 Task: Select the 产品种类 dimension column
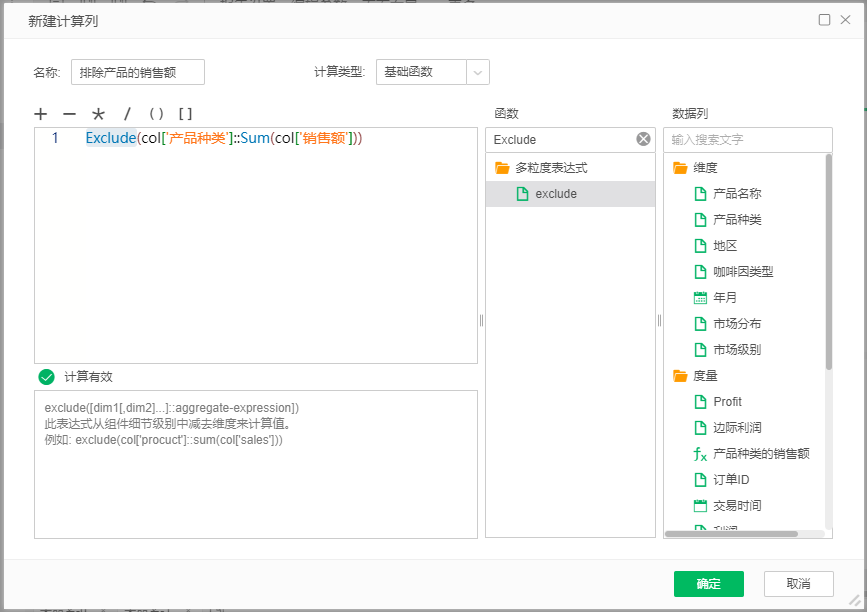tap(737, 220)
